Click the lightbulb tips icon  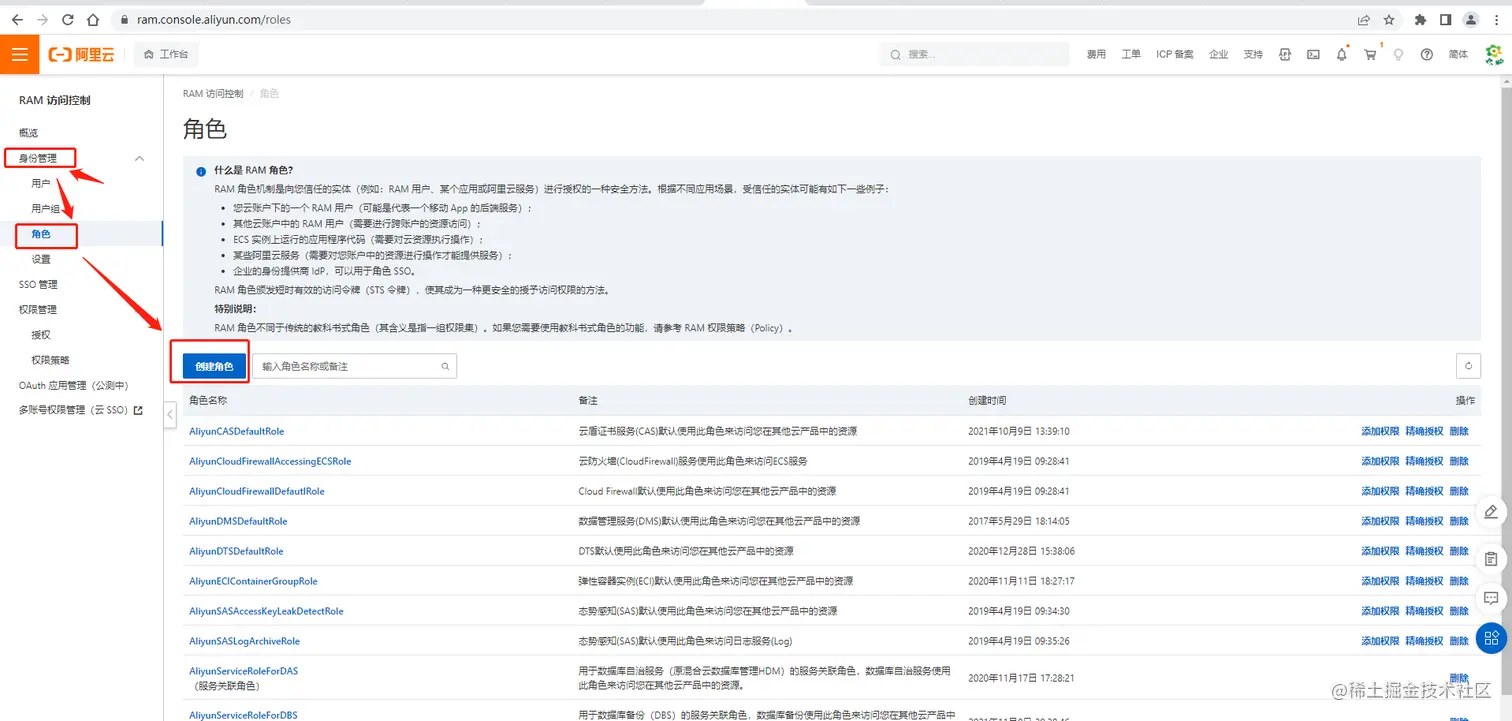click(1399, 54)
